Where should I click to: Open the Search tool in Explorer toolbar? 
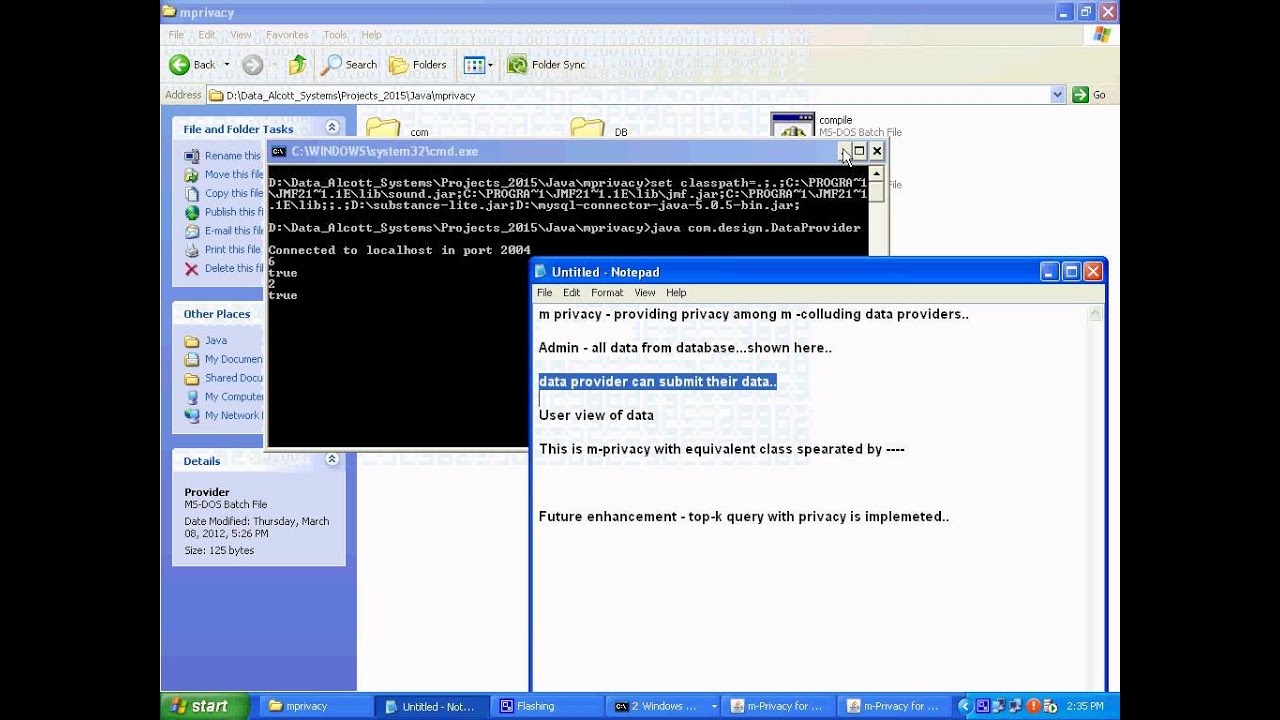point(348,65)
